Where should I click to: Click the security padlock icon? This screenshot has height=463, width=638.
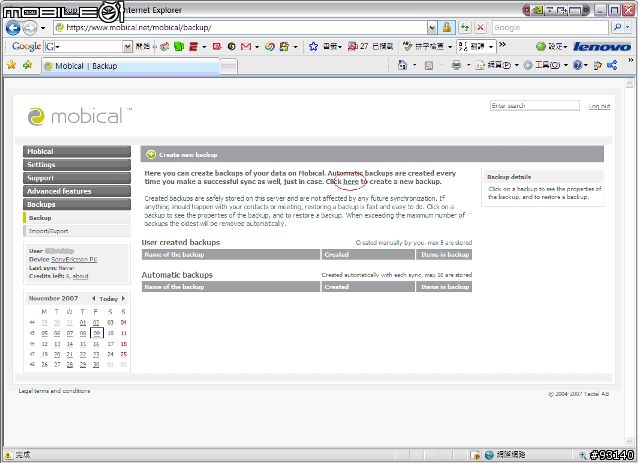click(x=446, y=28)
